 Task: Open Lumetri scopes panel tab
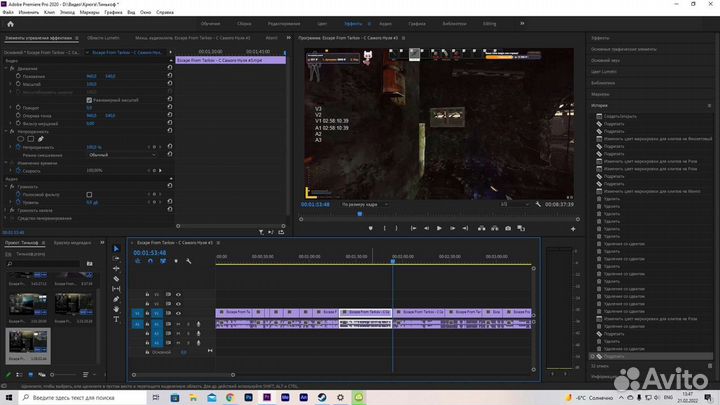(x=103, y=38)
